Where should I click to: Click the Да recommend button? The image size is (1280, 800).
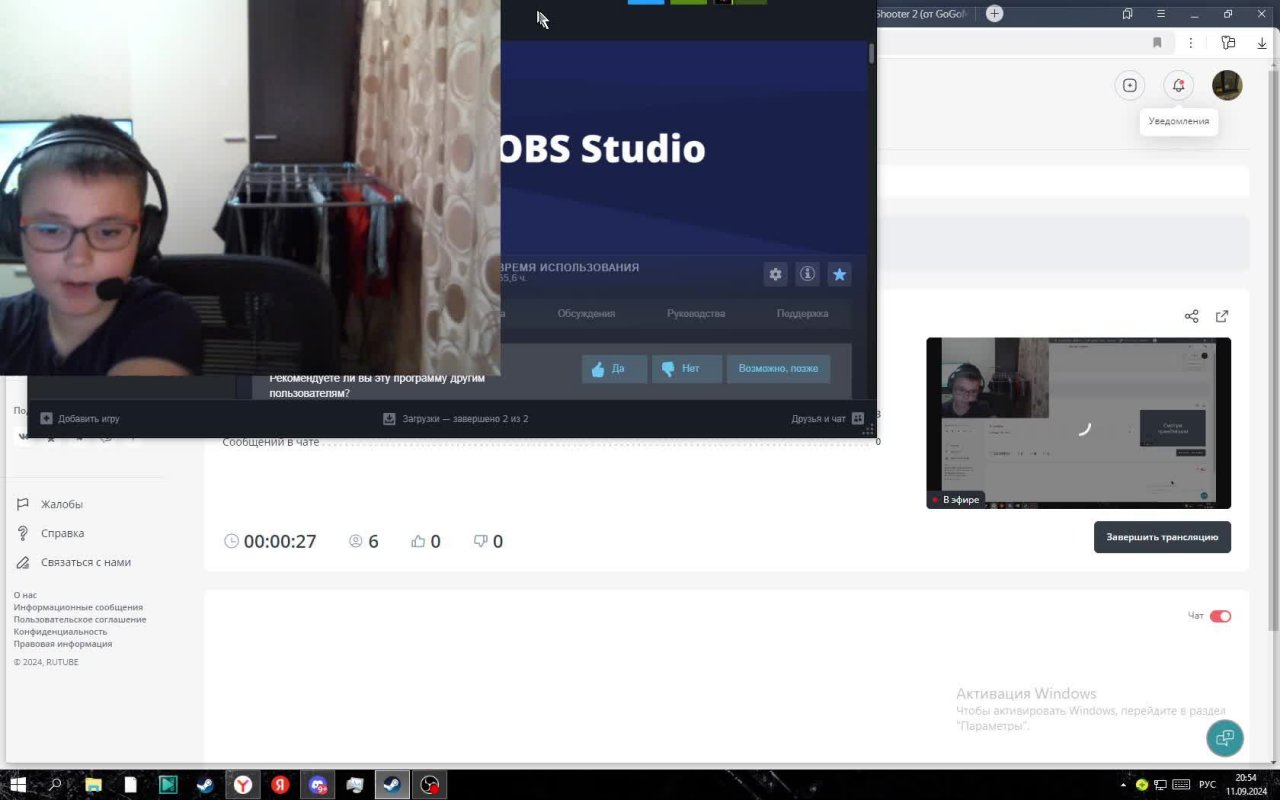coord(614,369)
